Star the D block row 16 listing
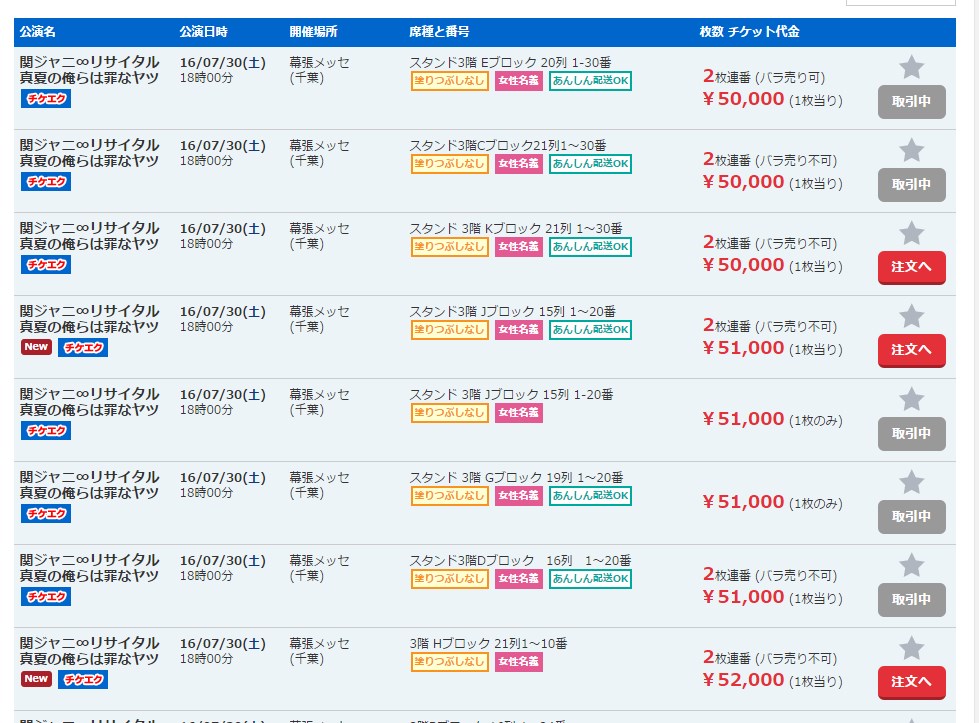The image size is (979, 723). [912, 566]
